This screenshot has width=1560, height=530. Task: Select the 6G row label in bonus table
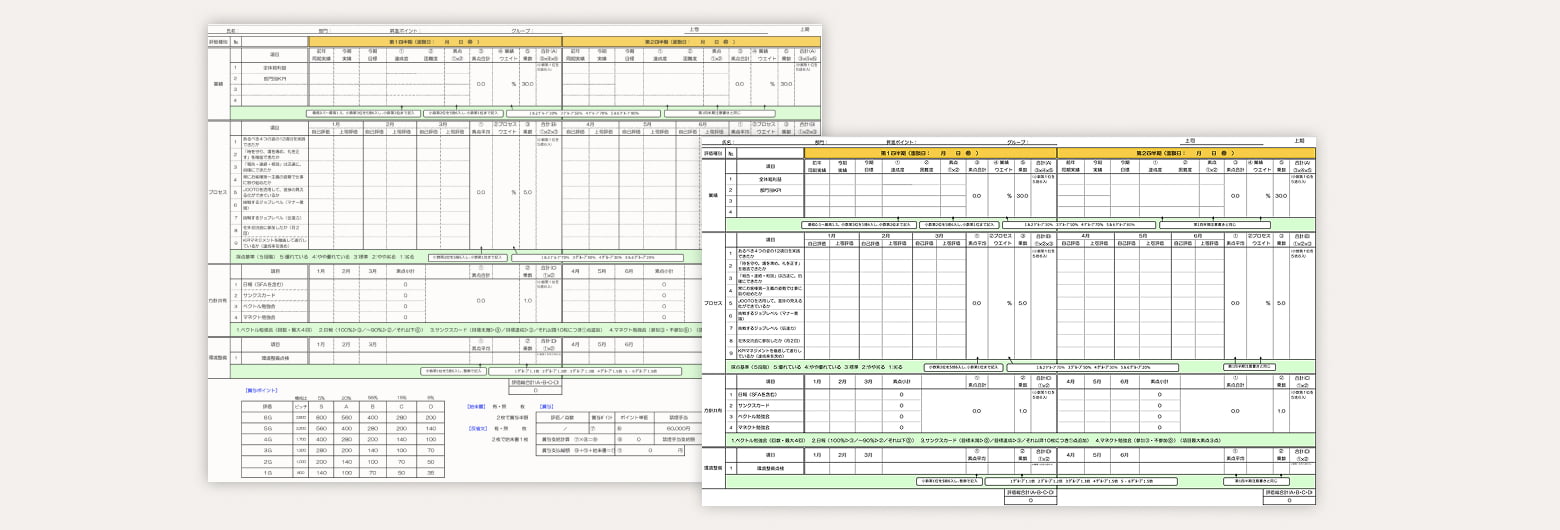(x=267, y=417)
